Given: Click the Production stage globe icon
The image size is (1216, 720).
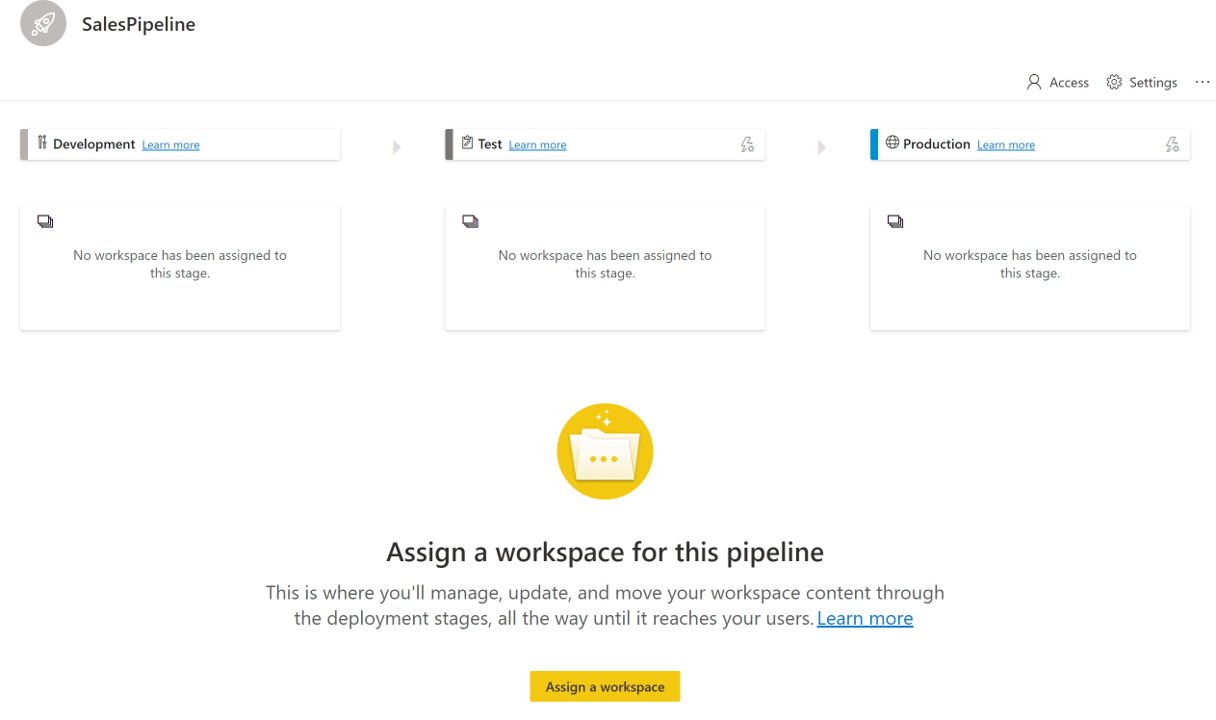Looking at the screenshot, I should (892, 143).
